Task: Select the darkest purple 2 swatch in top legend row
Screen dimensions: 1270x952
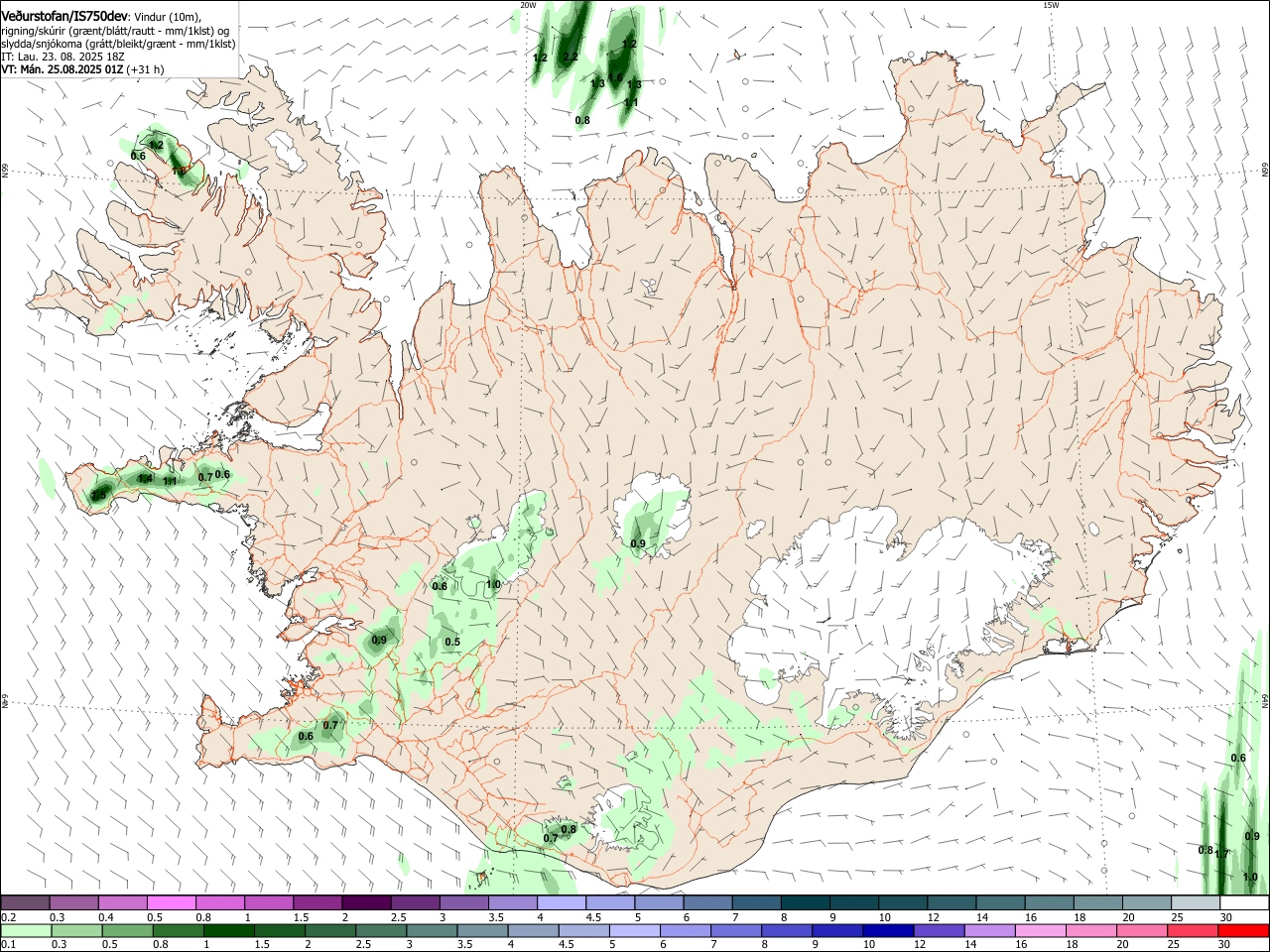Action: point(366,903)
